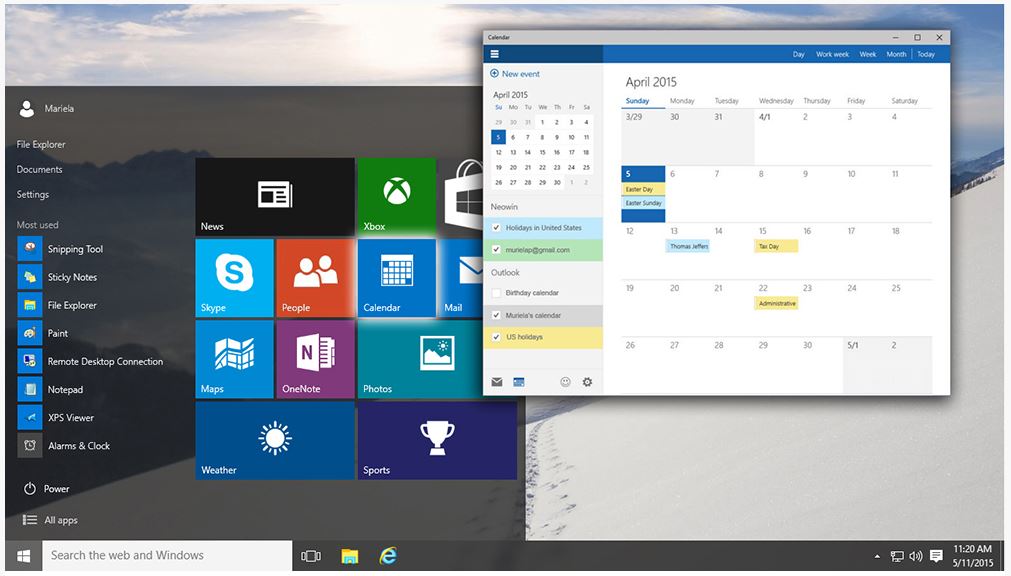Screen dimensions: 1011x576
Task: Open the Easter Sunday event
Action: click(643, 203)
